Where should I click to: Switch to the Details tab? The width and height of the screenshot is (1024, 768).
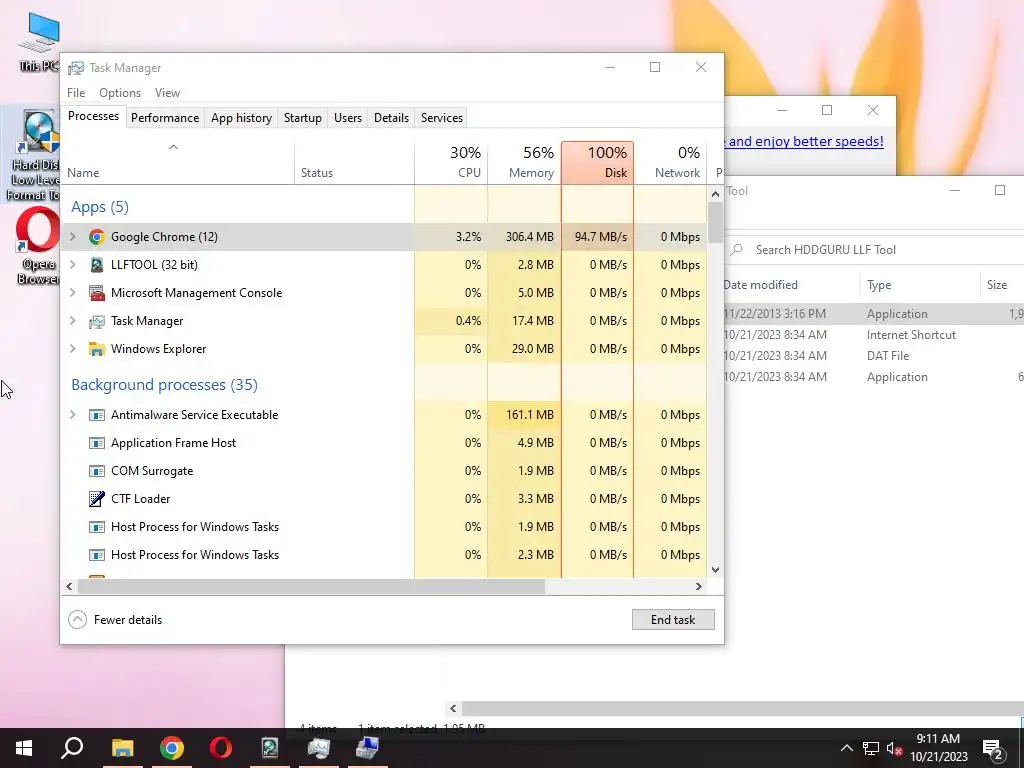click(391, 118)
